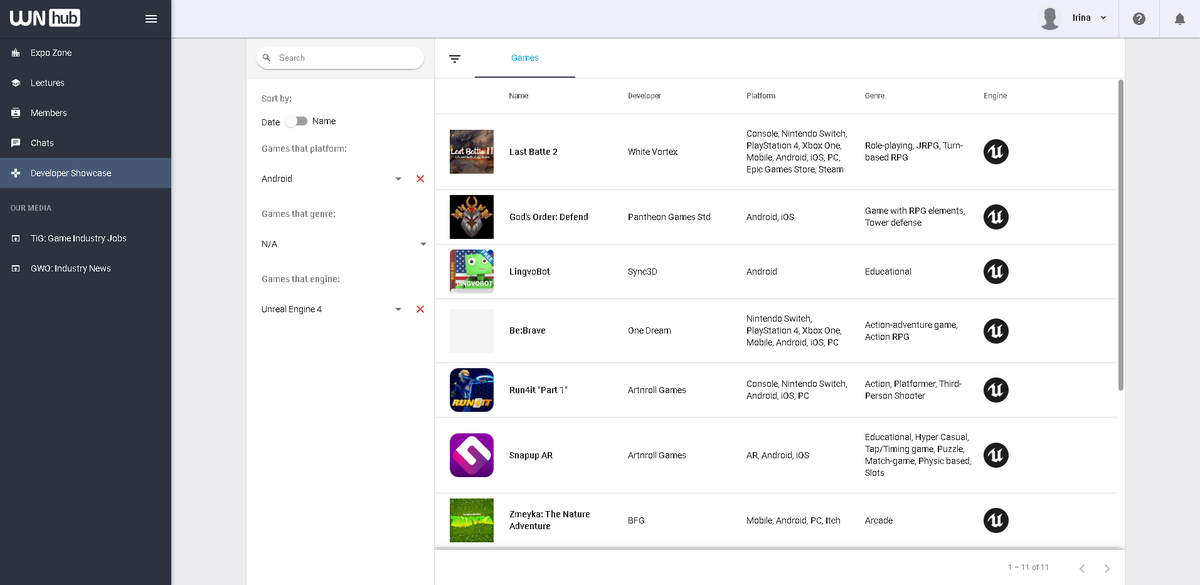Click Unreal Engine icon for God's Order: Defend
Viewport: 1200px width, 585px height.
pyautogui.click(x=996, y=217)
